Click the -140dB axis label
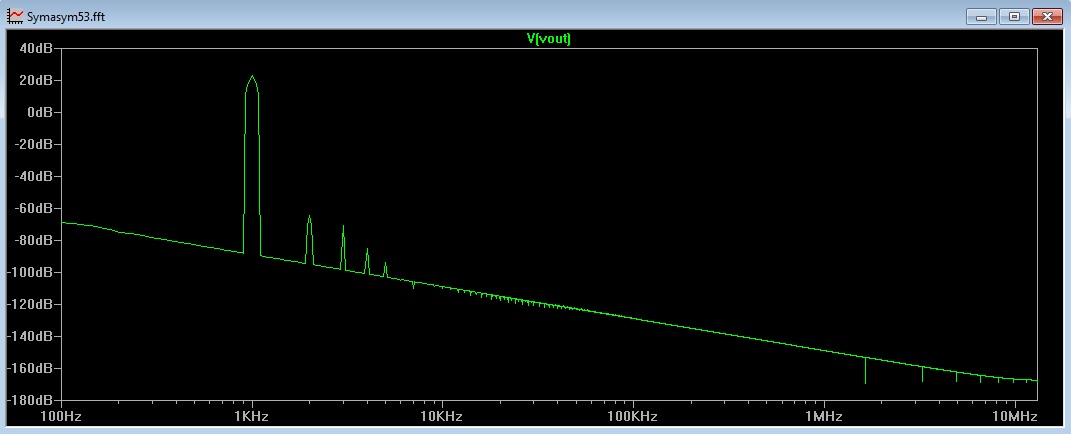The image size is (1071, 434). click(31, 336)
